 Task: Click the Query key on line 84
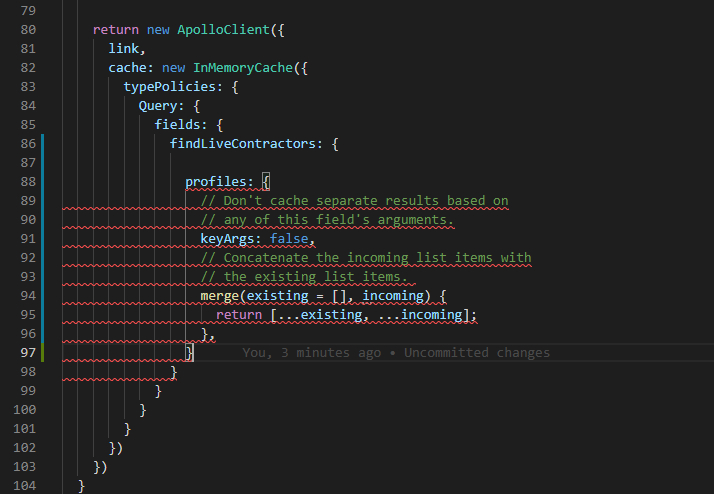pyautogui.click(x=158, y=106)
